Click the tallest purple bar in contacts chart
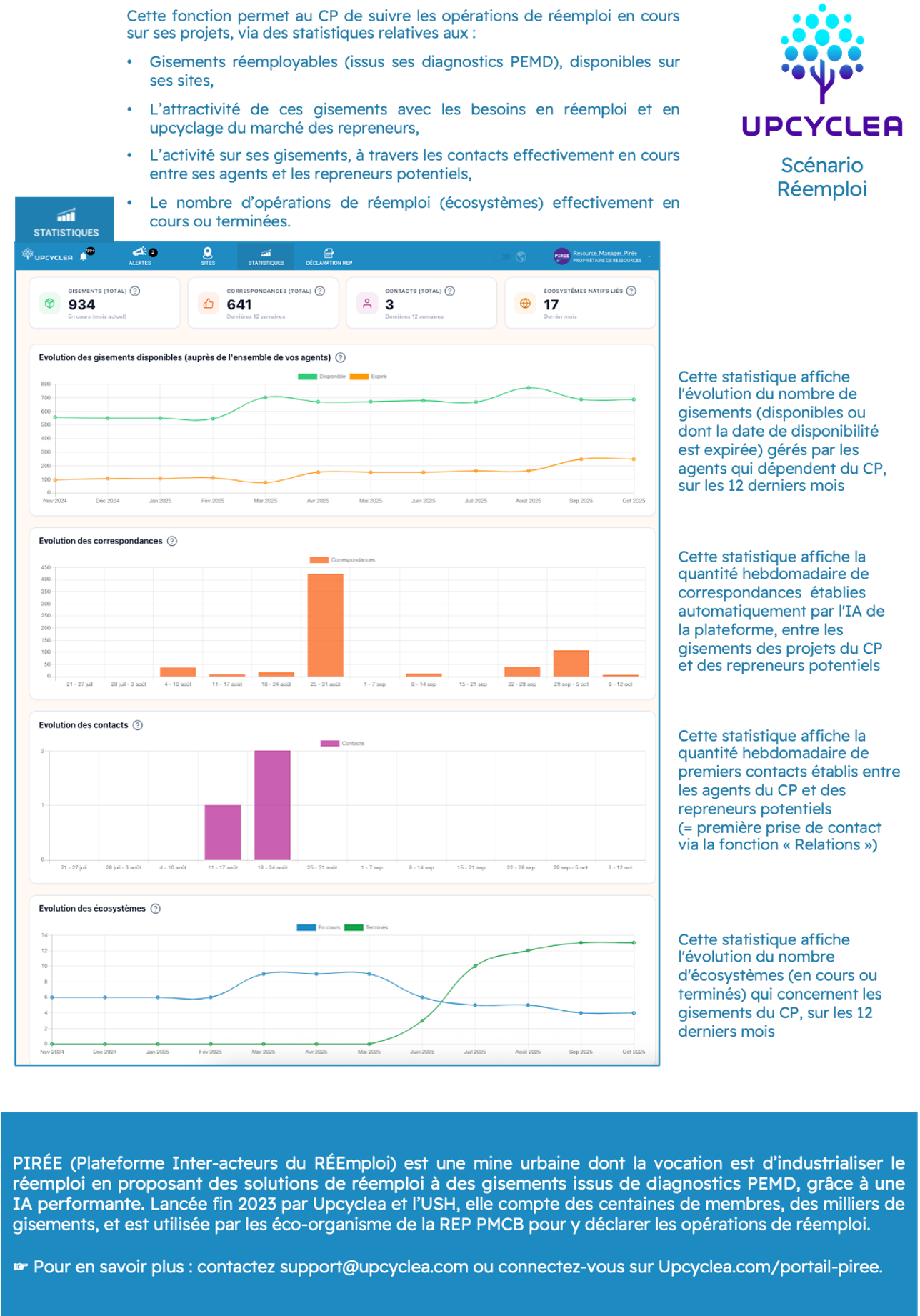The height and width of the screenshot is (1316, 920). [x=272, y=805]
